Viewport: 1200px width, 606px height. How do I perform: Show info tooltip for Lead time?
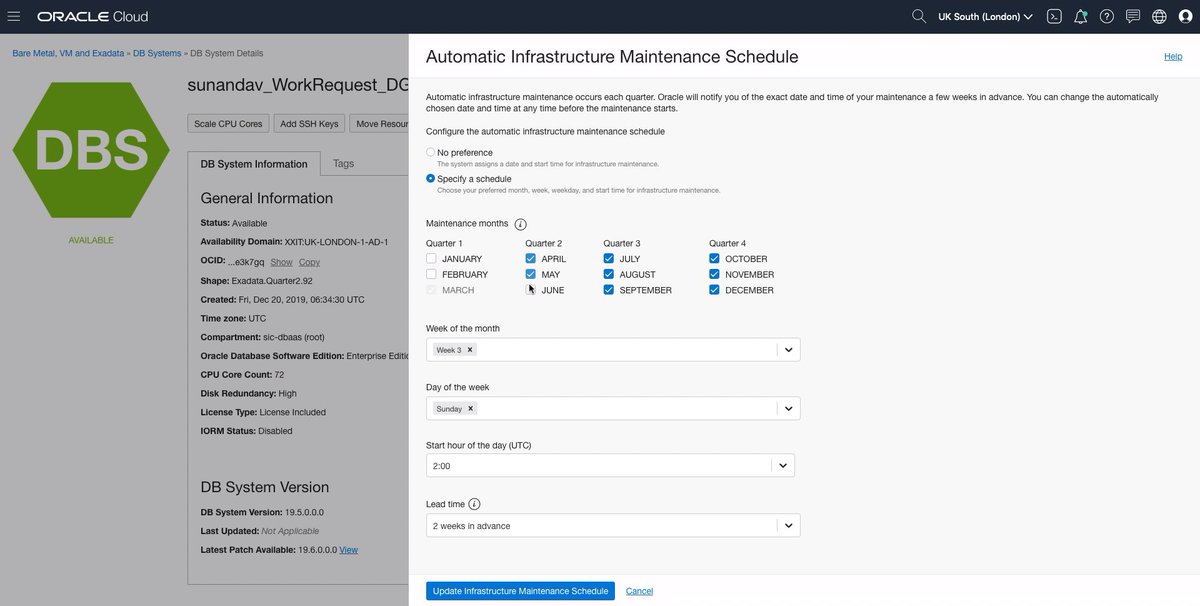[x=474, y=505]
